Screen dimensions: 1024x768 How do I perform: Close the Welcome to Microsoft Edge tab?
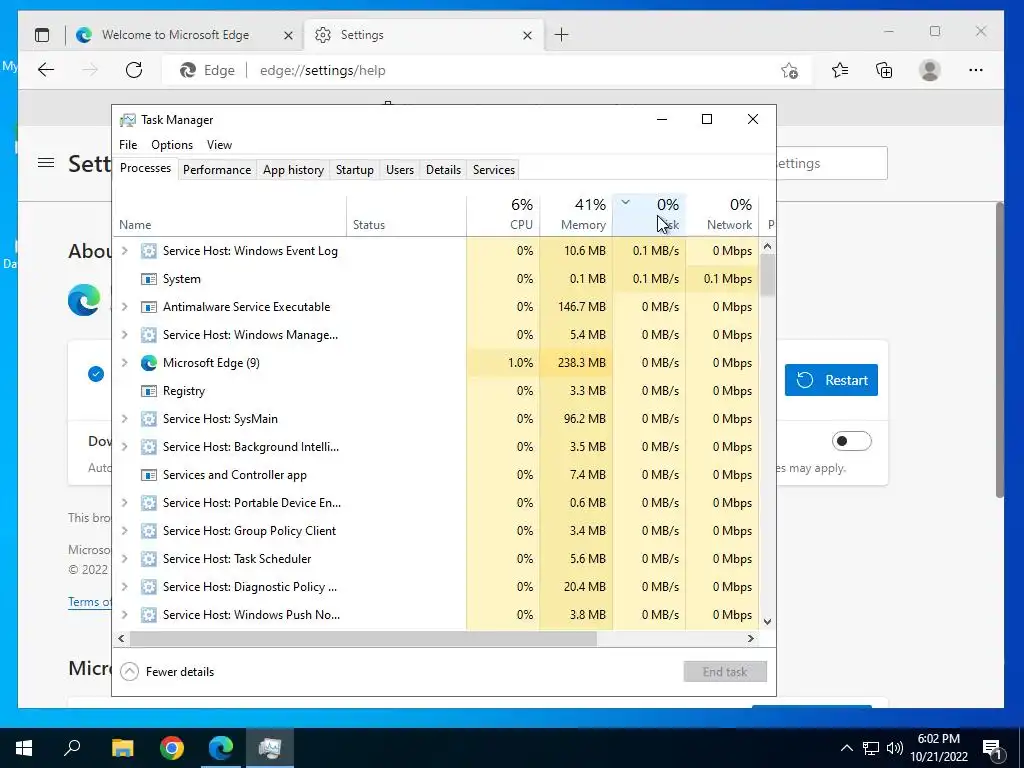[x=288, y=35]
